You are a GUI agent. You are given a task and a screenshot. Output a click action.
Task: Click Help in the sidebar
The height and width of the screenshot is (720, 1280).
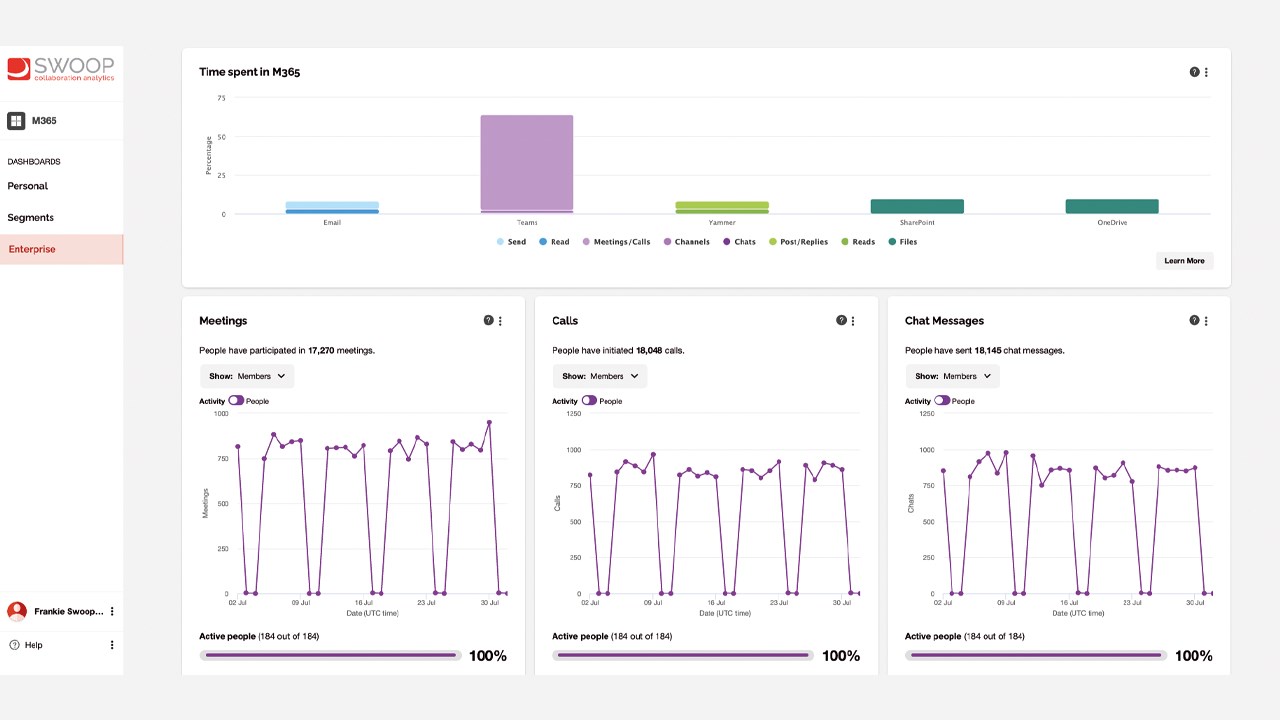tap(33, 645)
